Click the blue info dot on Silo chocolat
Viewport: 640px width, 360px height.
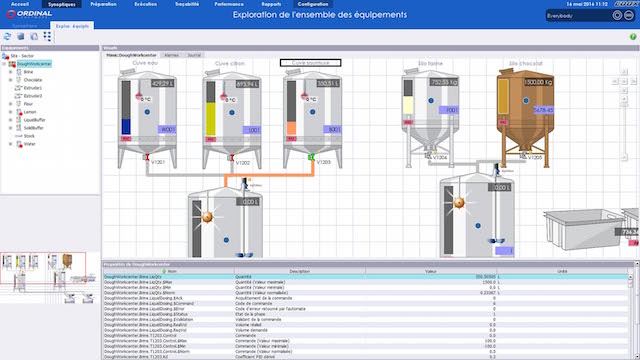526,100
